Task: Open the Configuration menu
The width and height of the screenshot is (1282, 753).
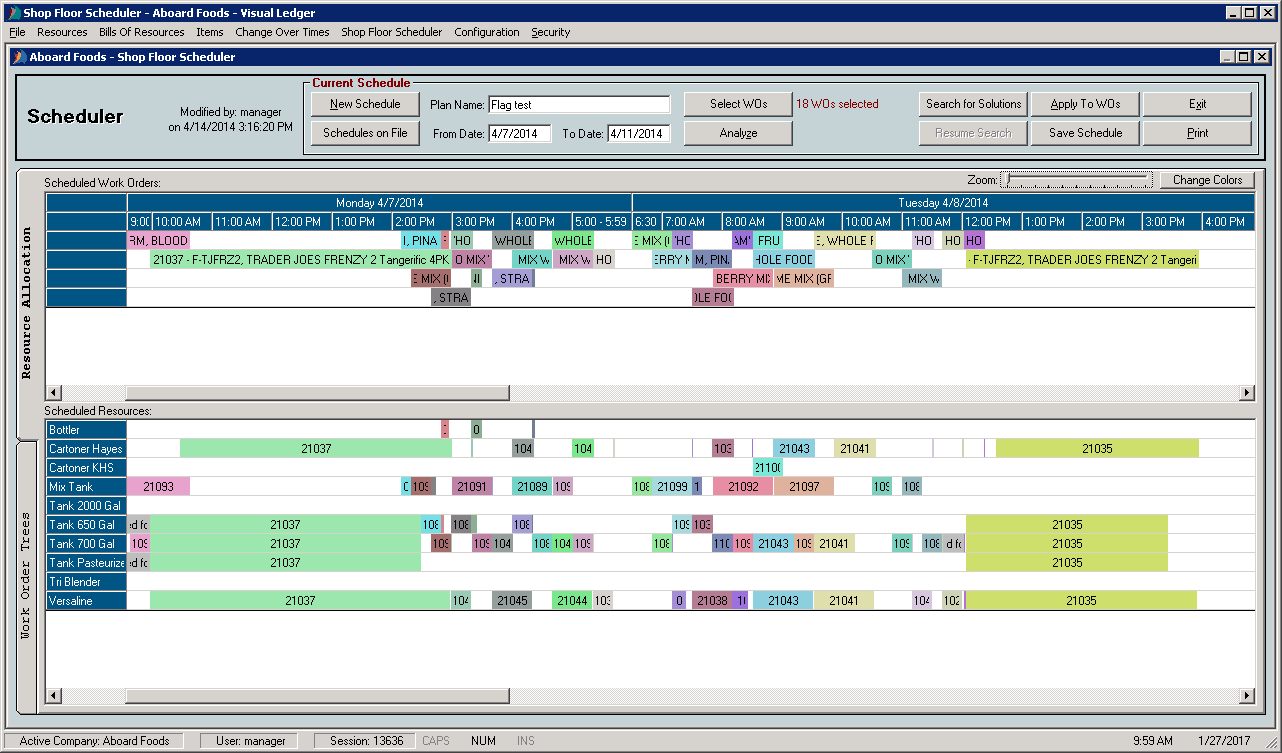Action: pos(486,32)
